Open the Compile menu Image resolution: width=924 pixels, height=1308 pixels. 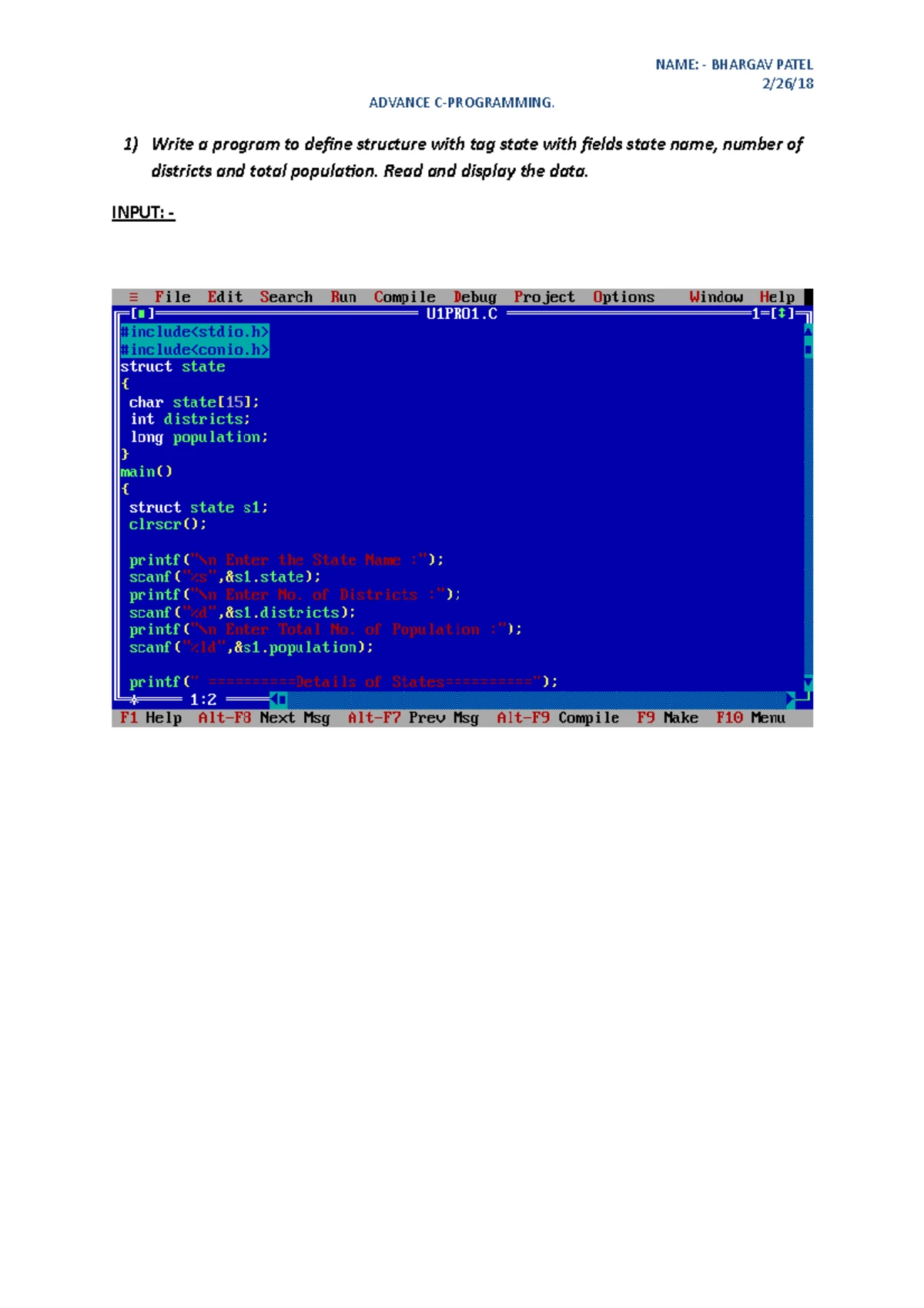pos(405,297)
